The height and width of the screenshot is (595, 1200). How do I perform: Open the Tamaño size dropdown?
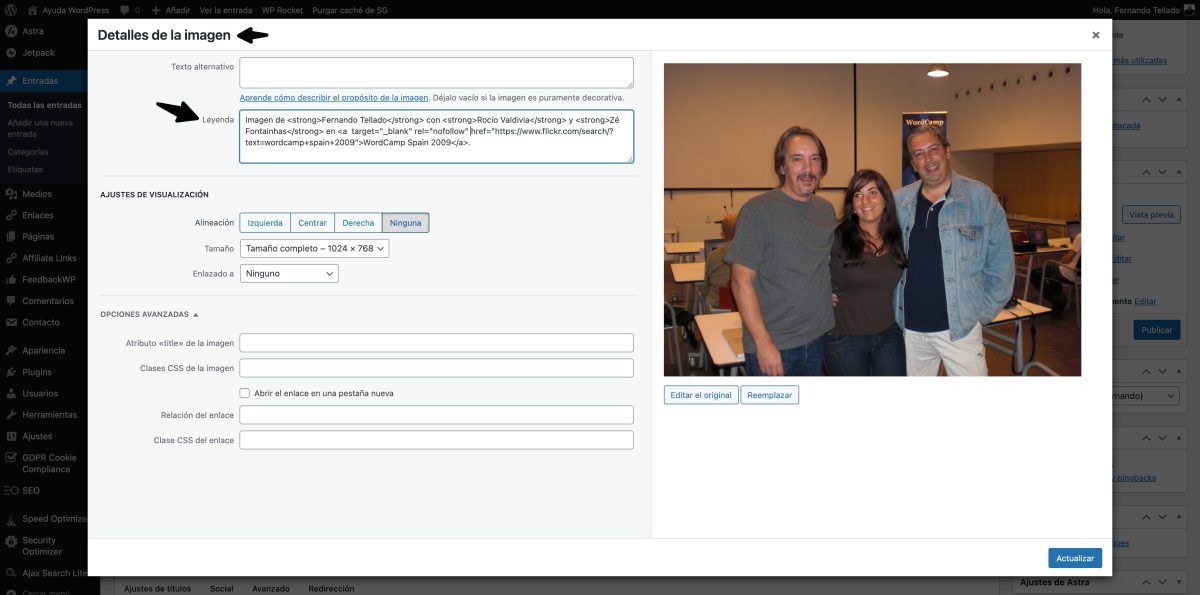click(x=314, y=248)
